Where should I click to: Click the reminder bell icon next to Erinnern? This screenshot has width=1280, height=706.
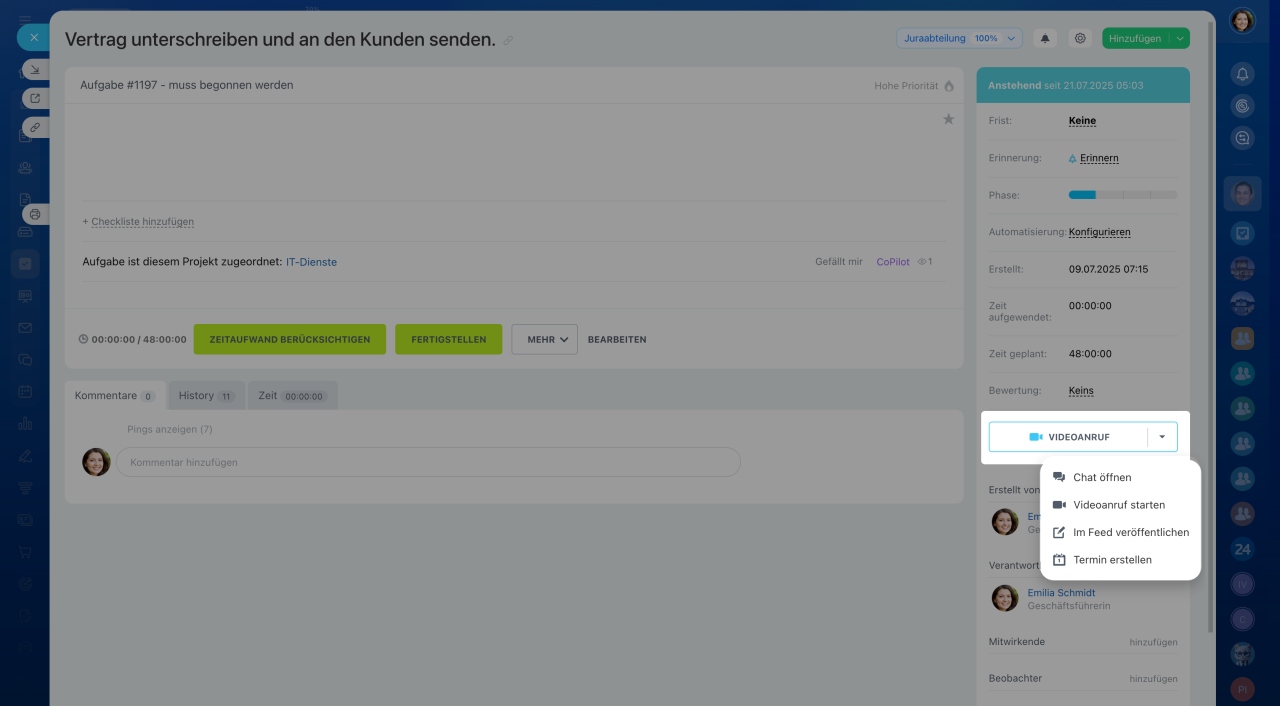tap(1073, 158)
